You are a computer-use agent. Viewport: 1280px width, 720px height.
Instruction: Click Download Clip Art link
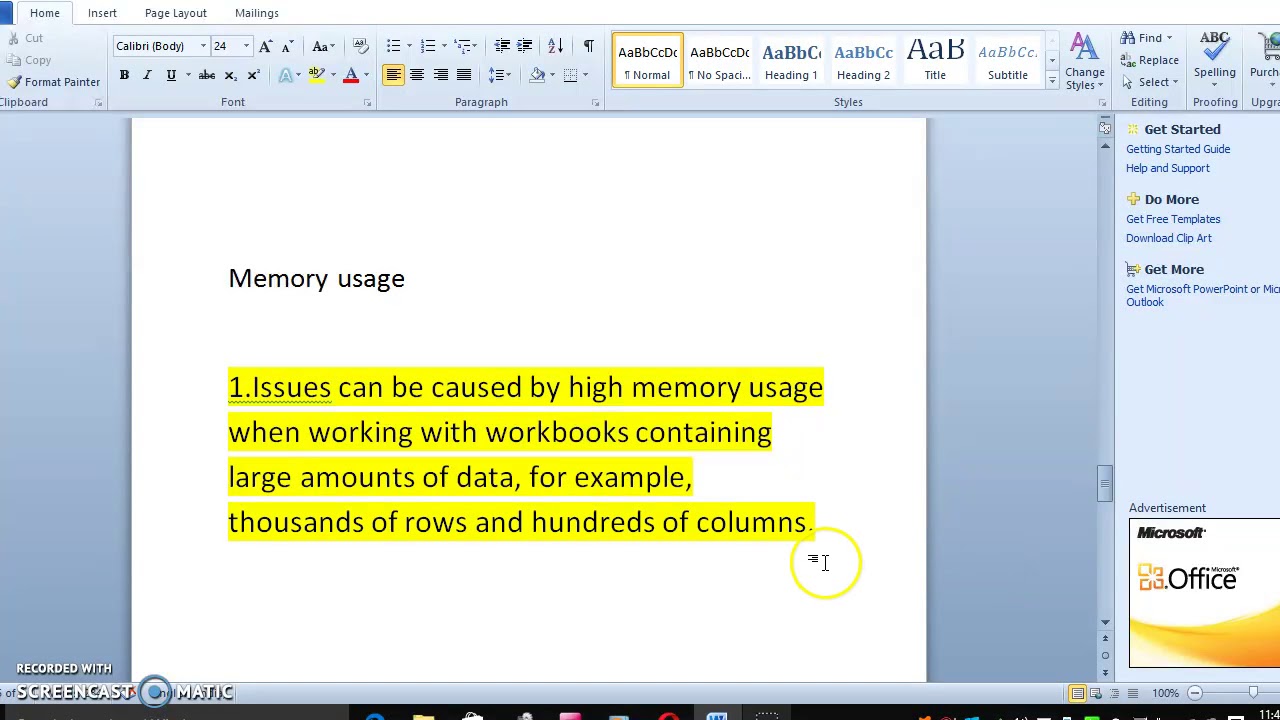(1169, 238)
